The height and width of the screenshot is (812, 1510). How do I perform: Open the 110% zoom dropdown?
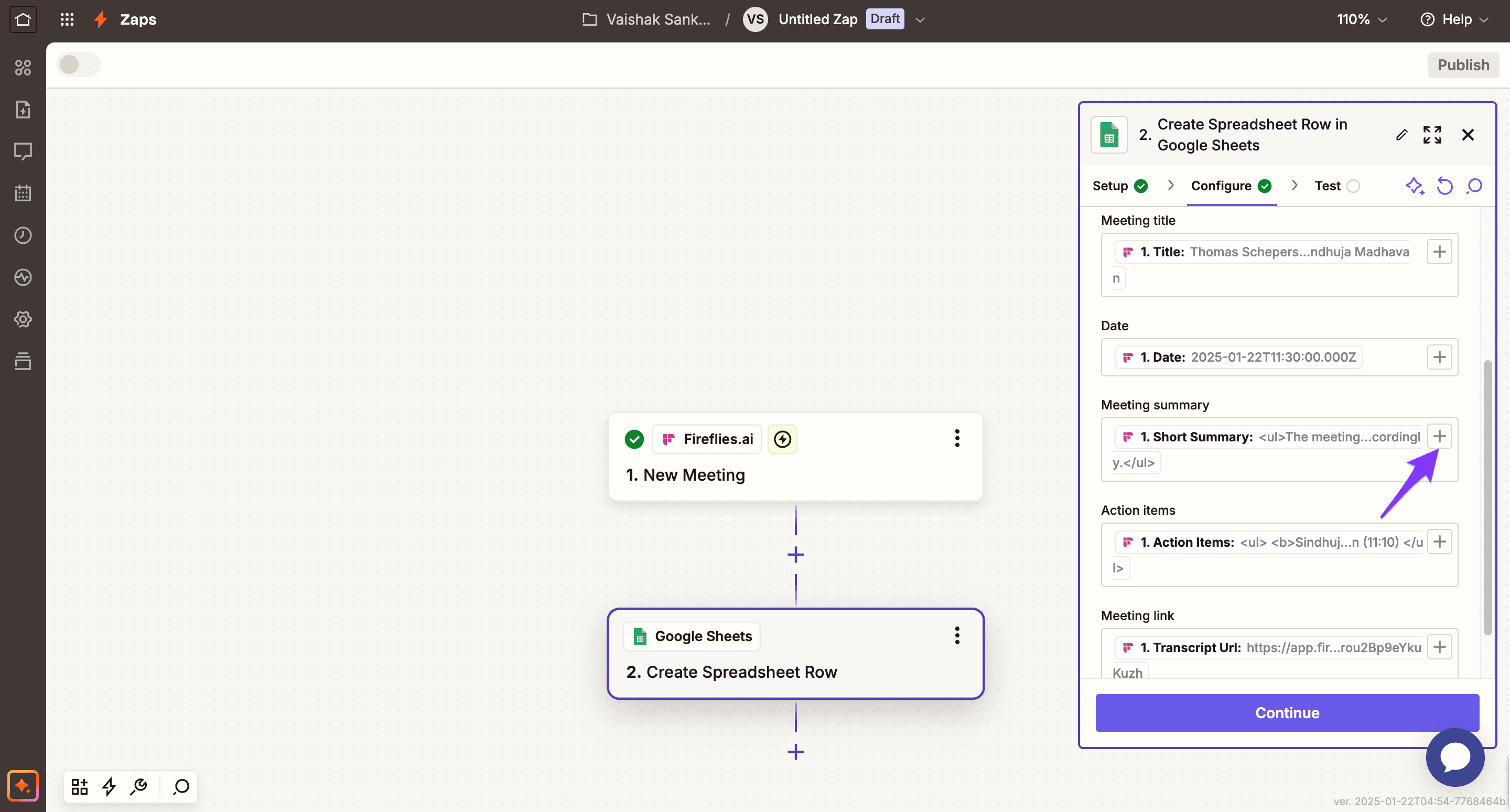point(1362,19)
